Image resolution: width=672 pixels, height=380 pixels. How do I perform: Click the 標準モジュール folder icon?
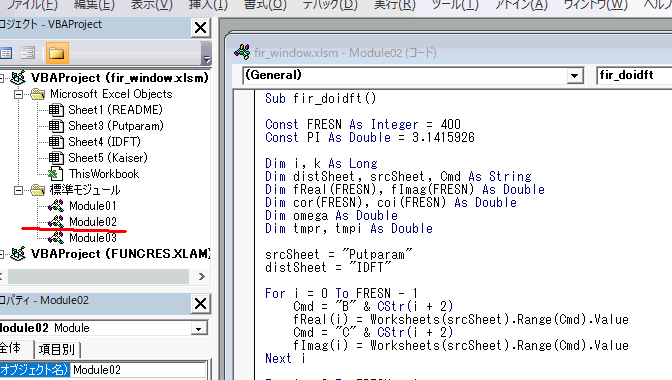coord(38,190)
